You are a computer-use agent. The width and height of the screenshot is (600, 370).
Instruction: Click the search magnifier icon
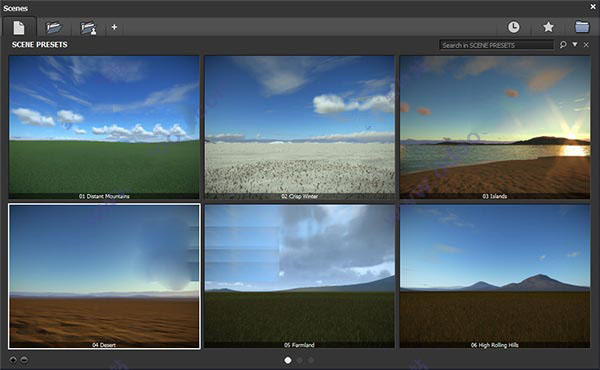(x=563, y=45)
